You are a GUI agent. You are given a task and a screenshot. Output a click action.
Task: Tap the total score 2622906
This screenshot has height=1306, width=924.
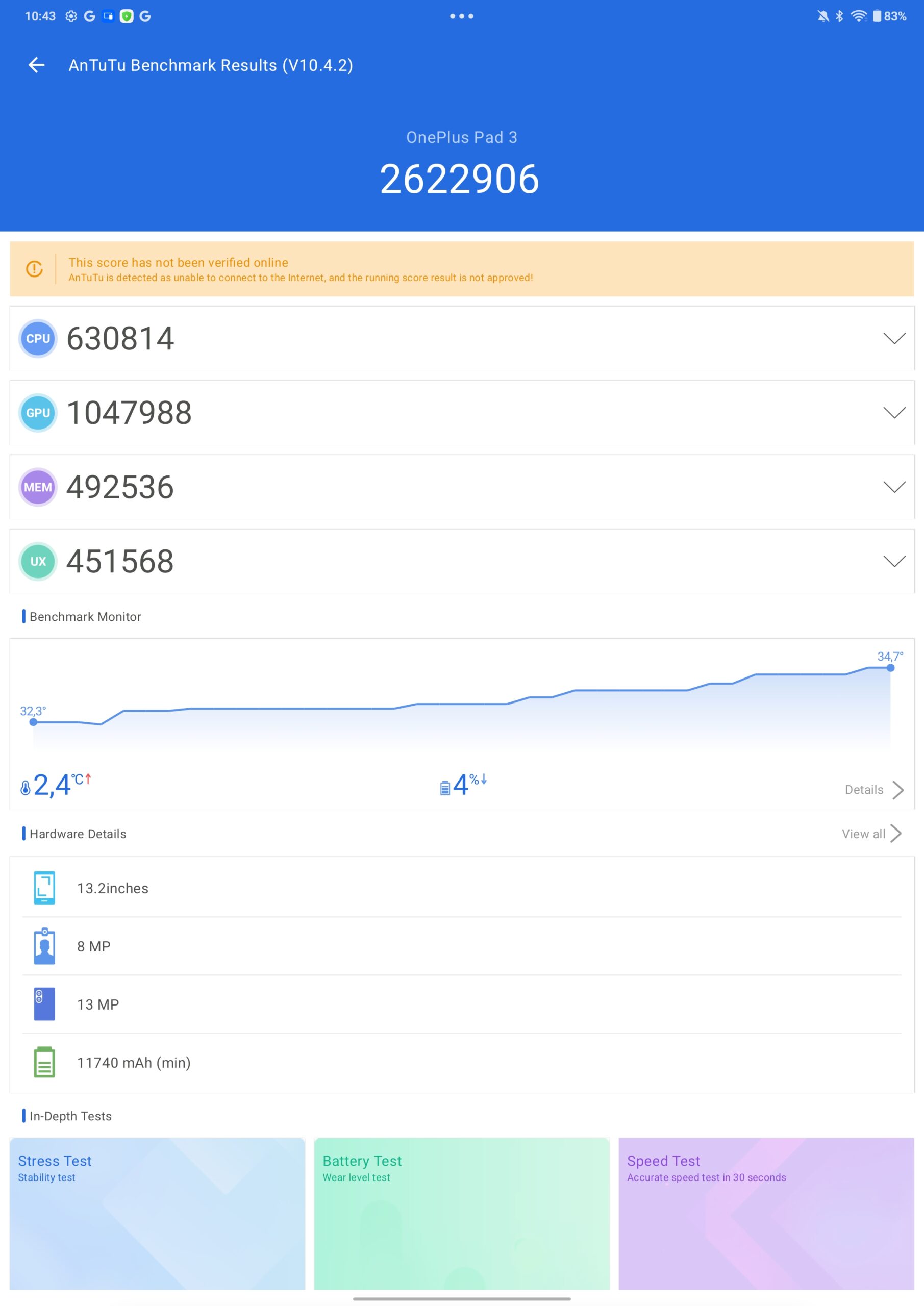click(460, 179)
